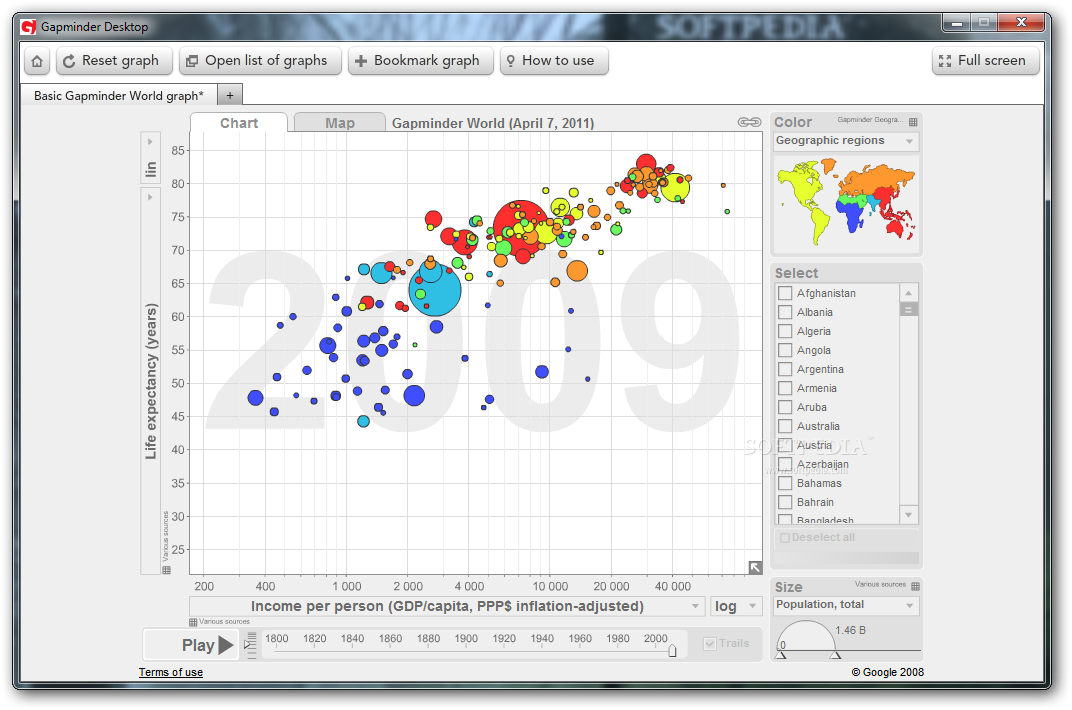The width and height of the screenshot is (1072, 710).
Task: Check the Australia checkbox
Action: click(785, 426)
